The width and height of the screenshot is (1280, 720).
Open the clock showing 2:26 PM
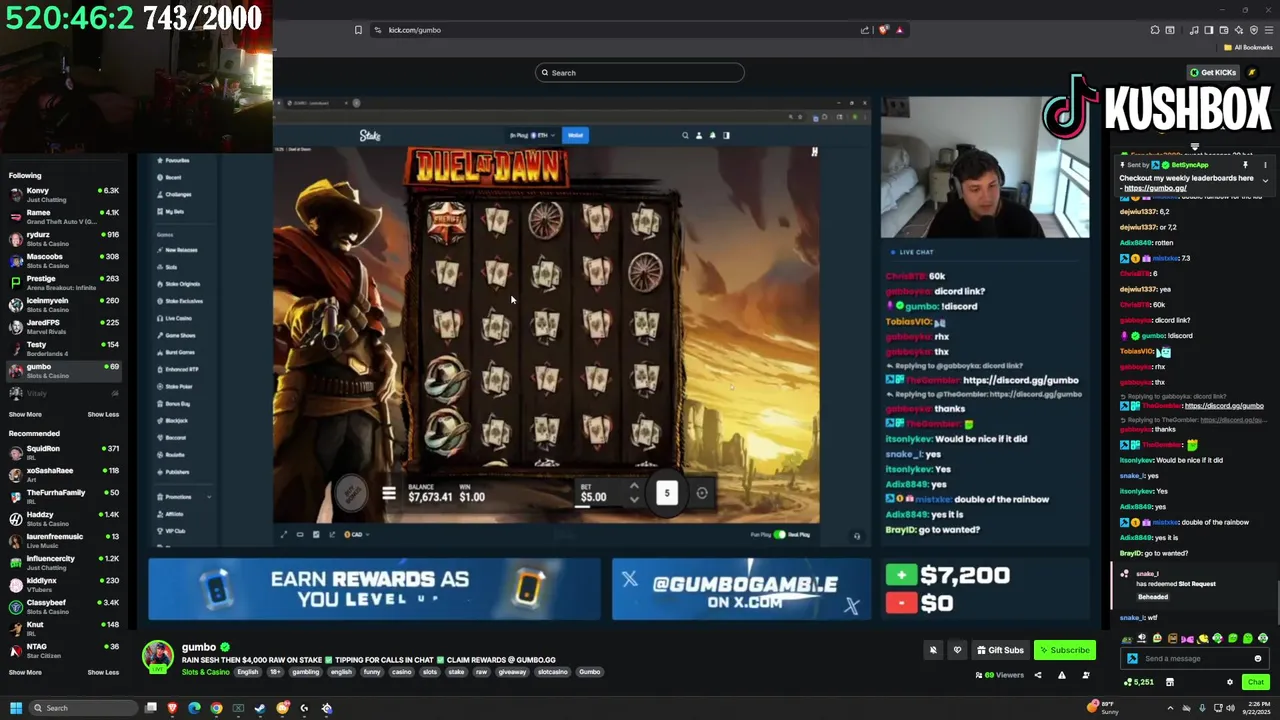(1256, 708)
